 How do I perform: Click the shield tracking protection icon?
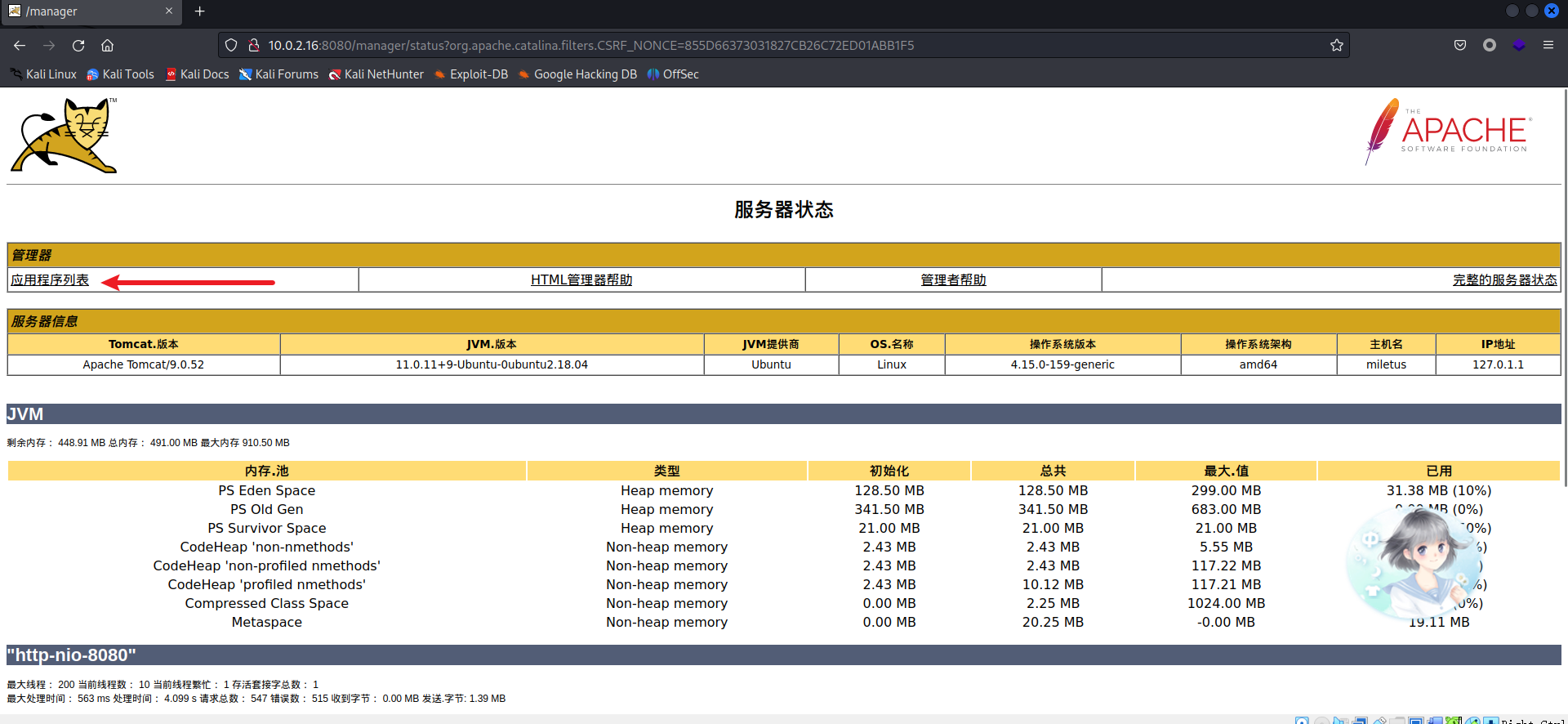pos(231,46)
